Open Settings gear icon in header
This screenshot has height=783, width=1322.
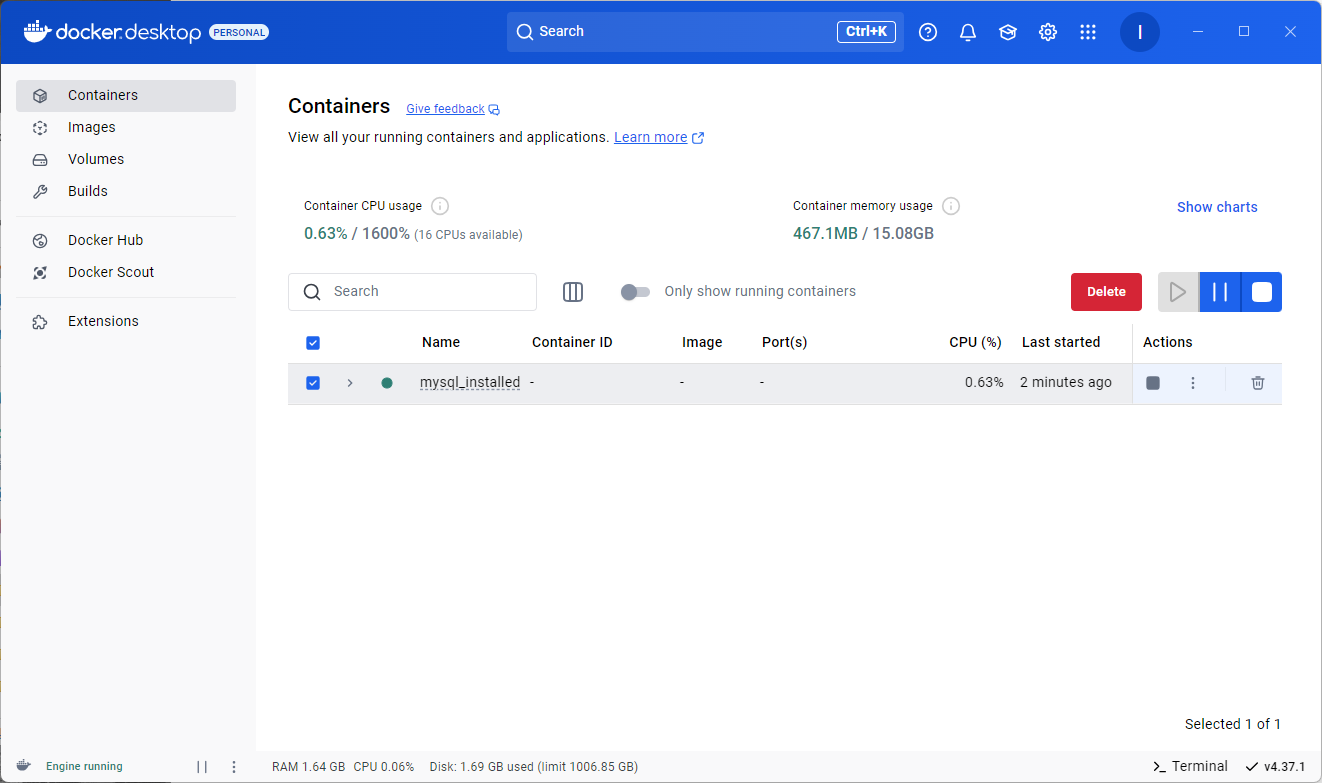1048,32
